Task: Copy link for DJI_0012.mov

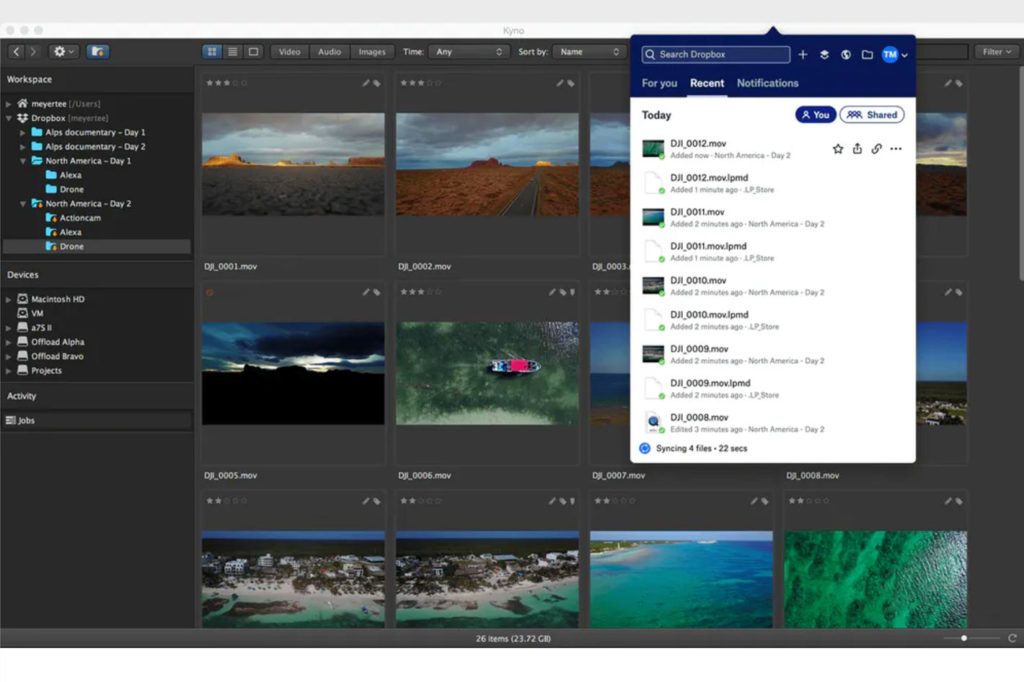Action: [x=876, y=149]
